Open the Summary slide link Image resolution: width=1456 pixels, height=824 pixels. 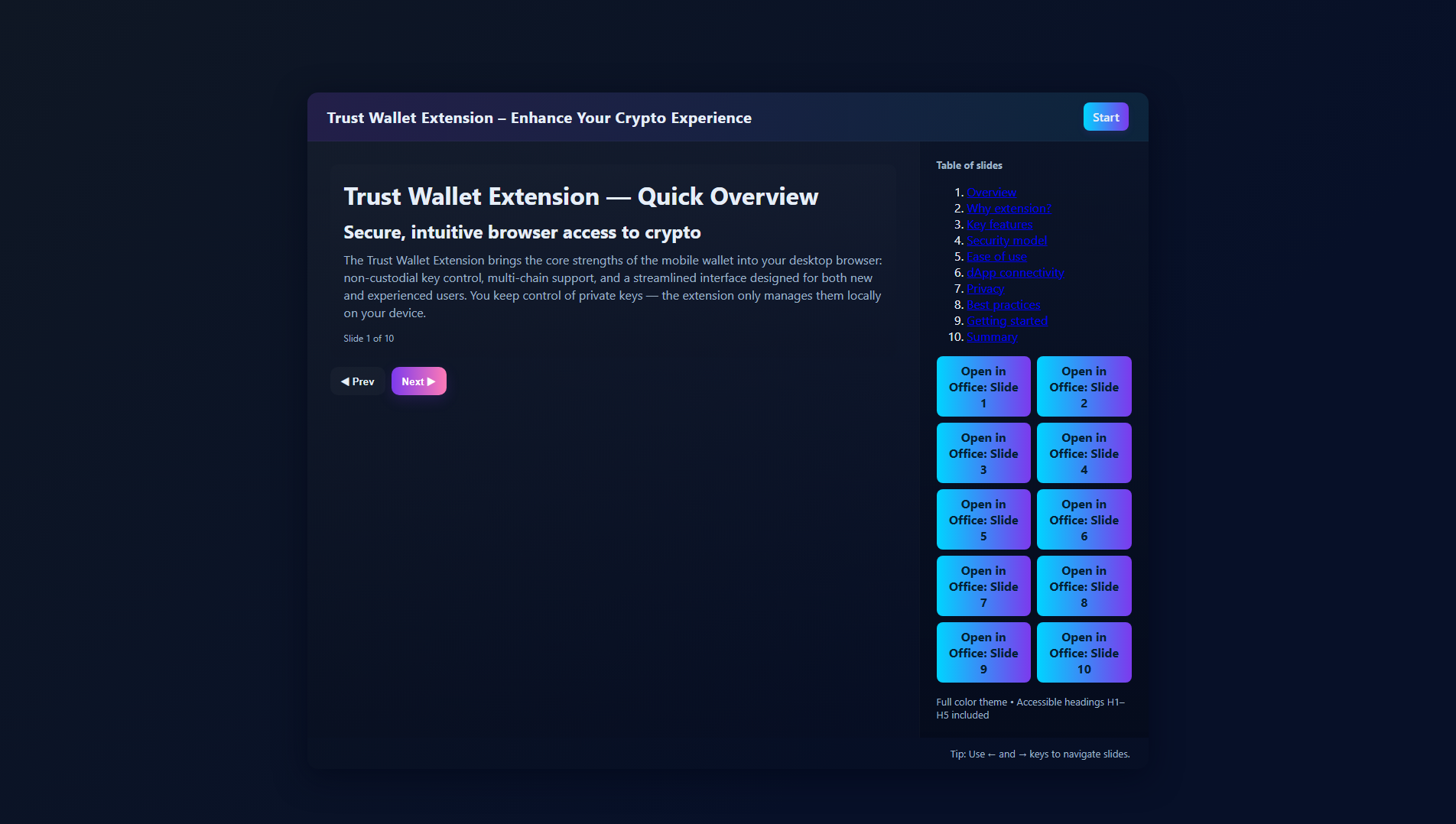click(x=992, y=337)
